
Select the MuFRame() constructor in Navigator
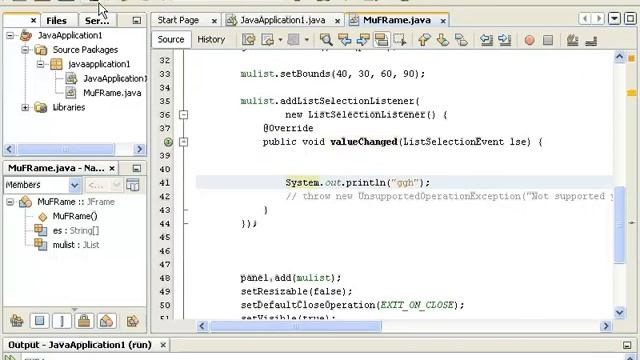click(75, 216)
